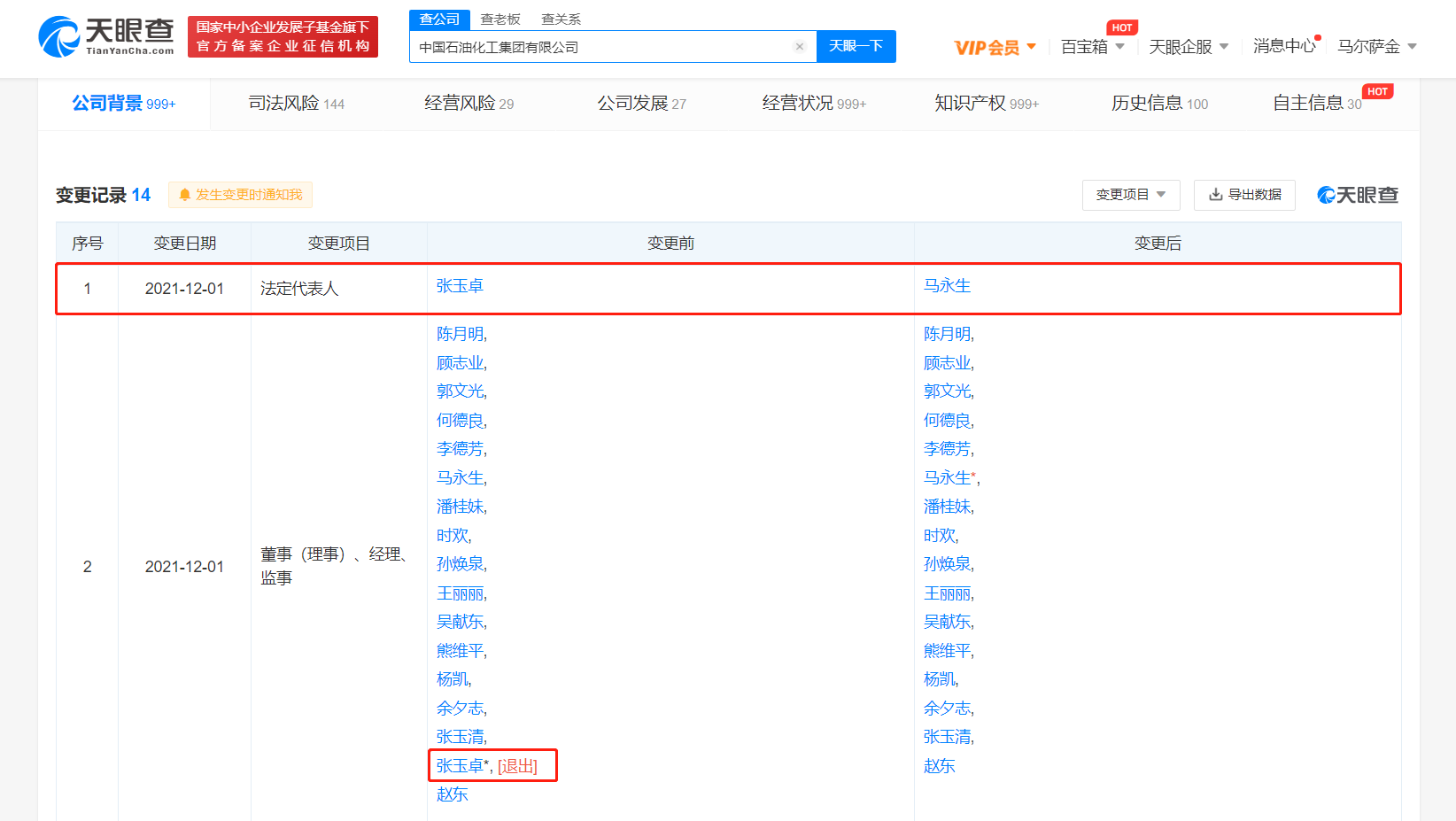Open 张玉卓* [退出] link in 变更前 list
Screen dimensions: 1456x821
click(x=486, y=766)
